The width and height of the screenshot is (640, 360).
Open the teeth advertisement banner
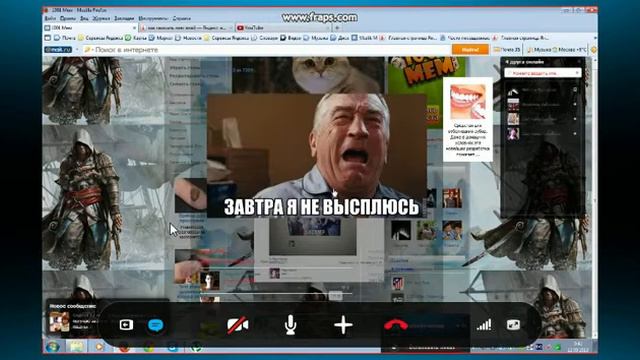tap(468, 120)
